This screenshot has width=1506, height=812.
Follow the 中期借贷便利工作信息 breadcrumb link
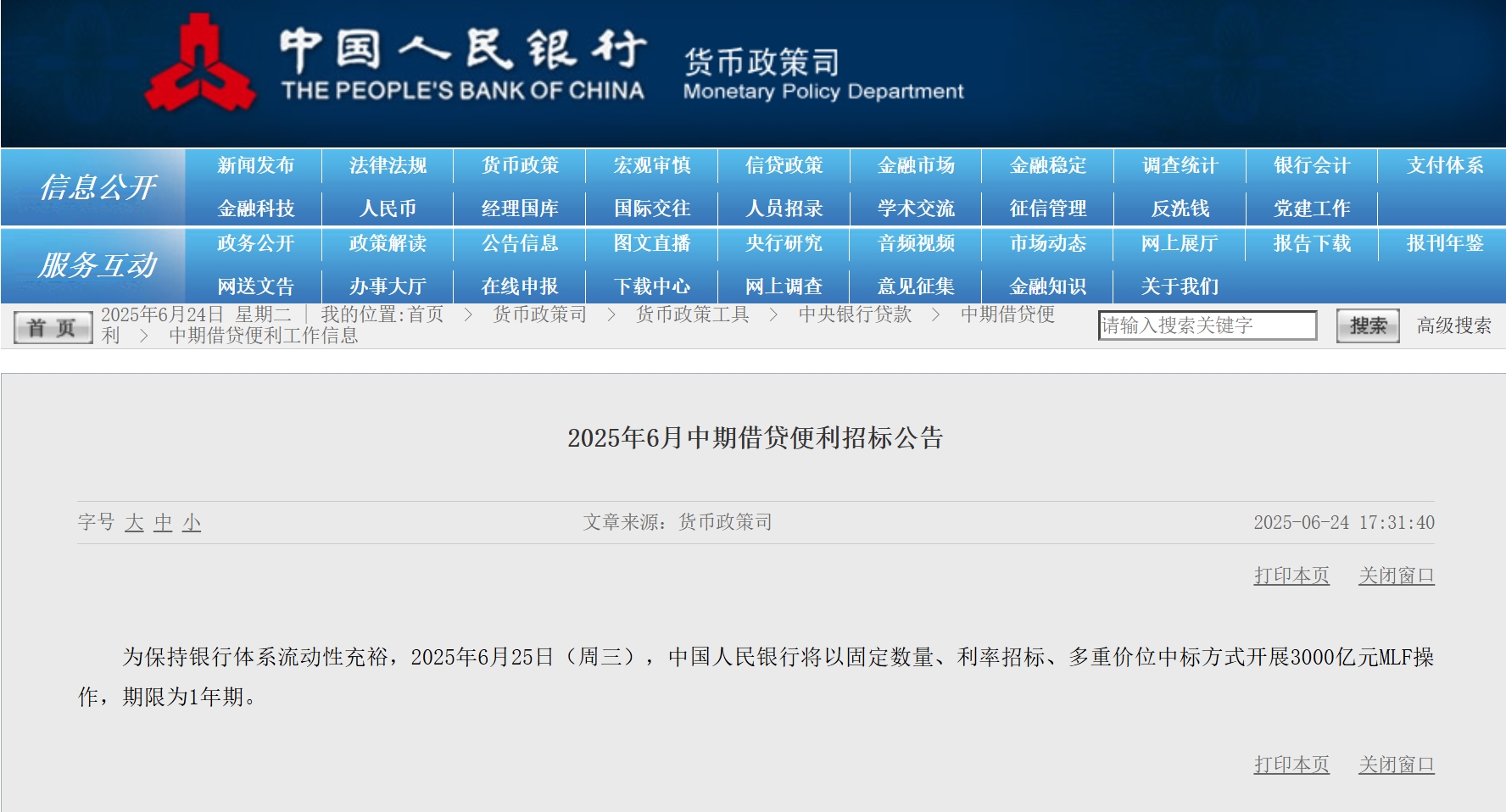[x=264, y=336]
